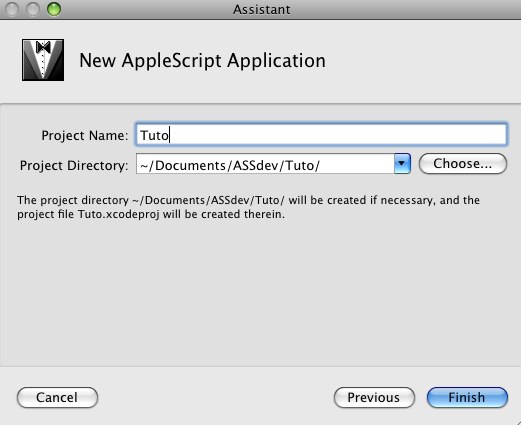This screenshot has width=521, height=425.
Task: Click the tuxedo AppleScript application icon
Action: pyautogui.click(x=43, y=60)
